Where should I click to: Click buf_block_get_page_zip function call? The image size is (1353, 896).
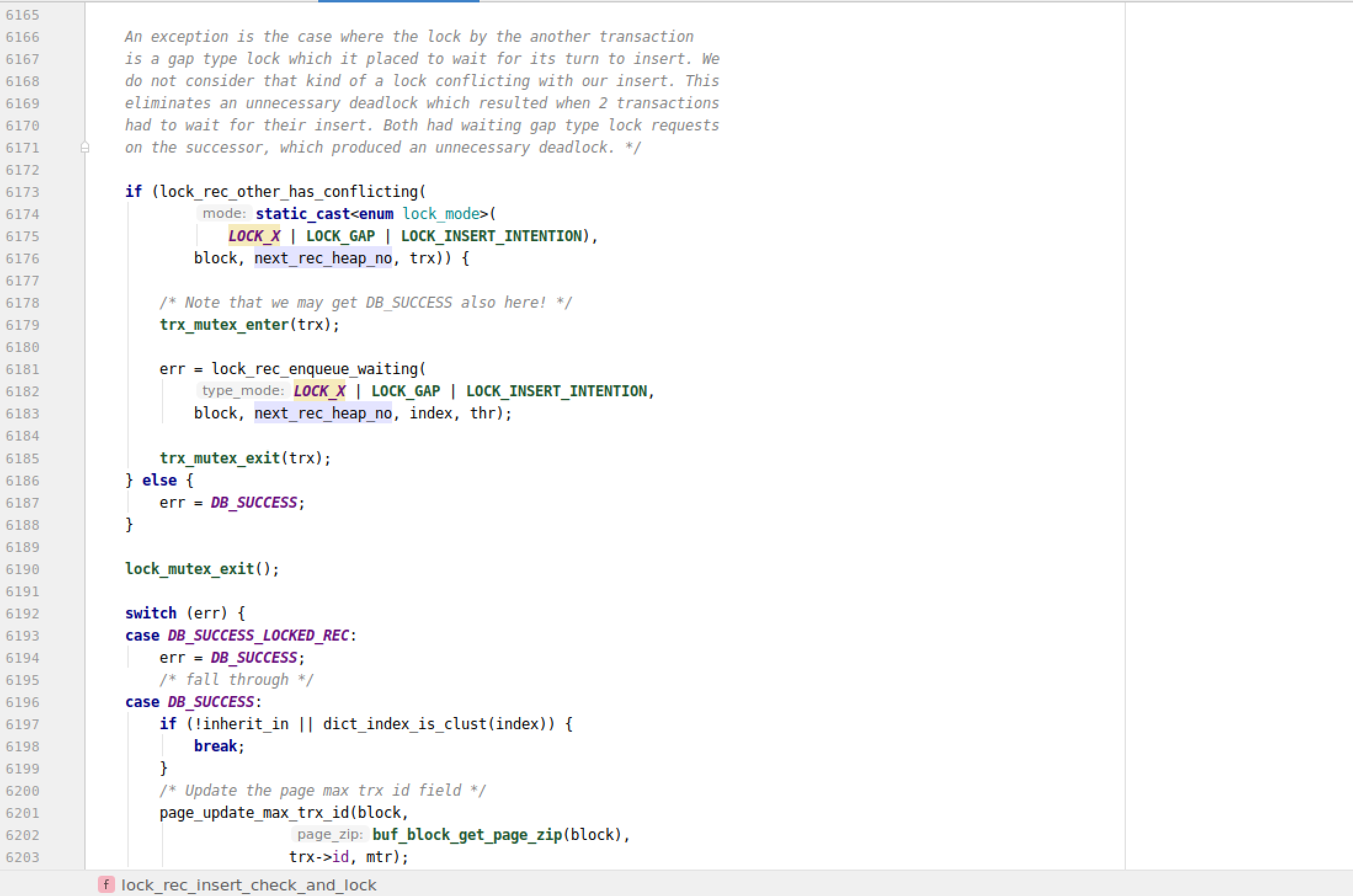coord(467,835)
